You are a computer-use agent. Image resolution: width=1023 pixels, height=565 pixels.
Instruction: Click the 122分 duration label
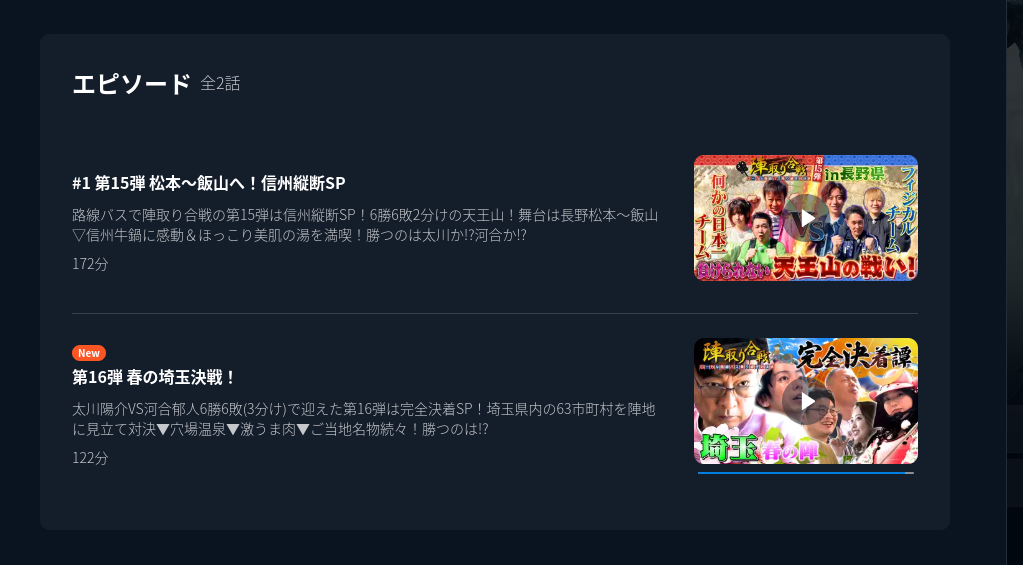coord(90,458)
